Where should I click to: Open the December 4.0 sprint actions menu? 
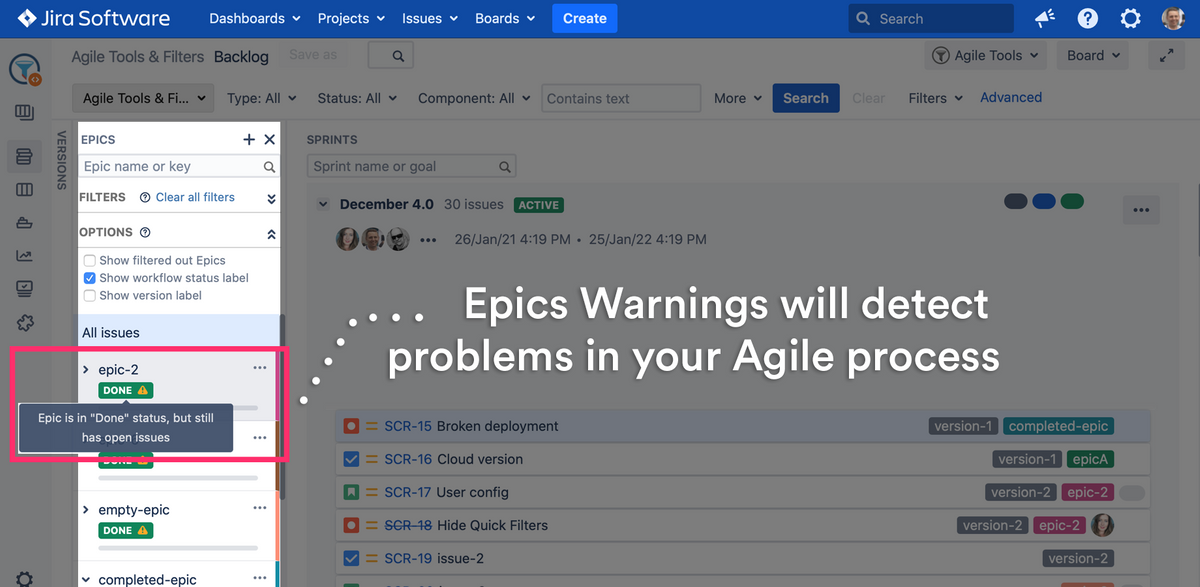tap(1141, 210)
